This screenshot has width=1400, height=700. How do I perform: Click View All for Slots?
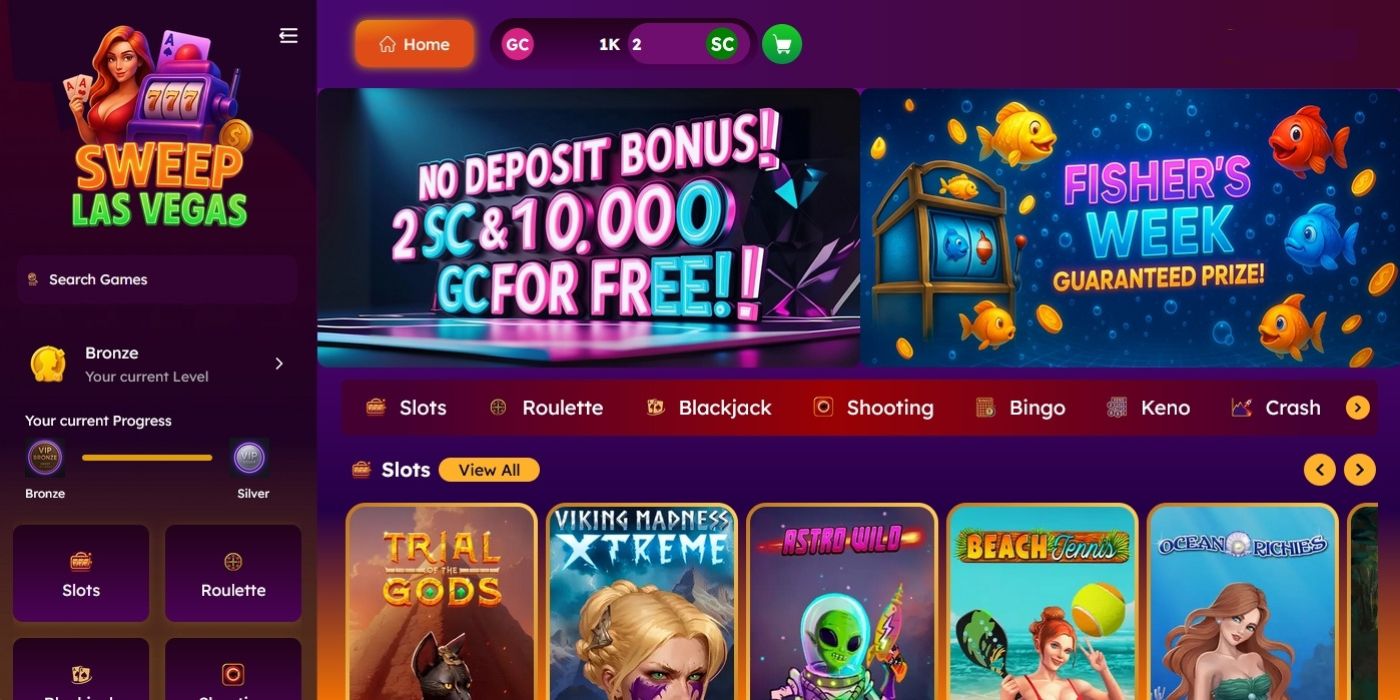(x=489, y=470)
